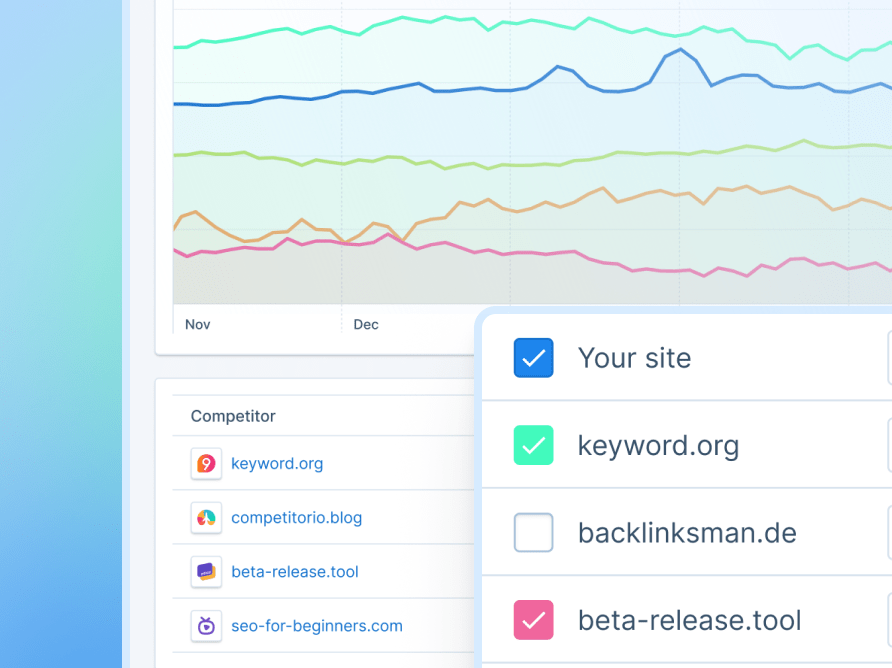Open the beta-release.tool link in the Competitor list
The width and height of the screenshot is (892, 668).
coord(294,571)
